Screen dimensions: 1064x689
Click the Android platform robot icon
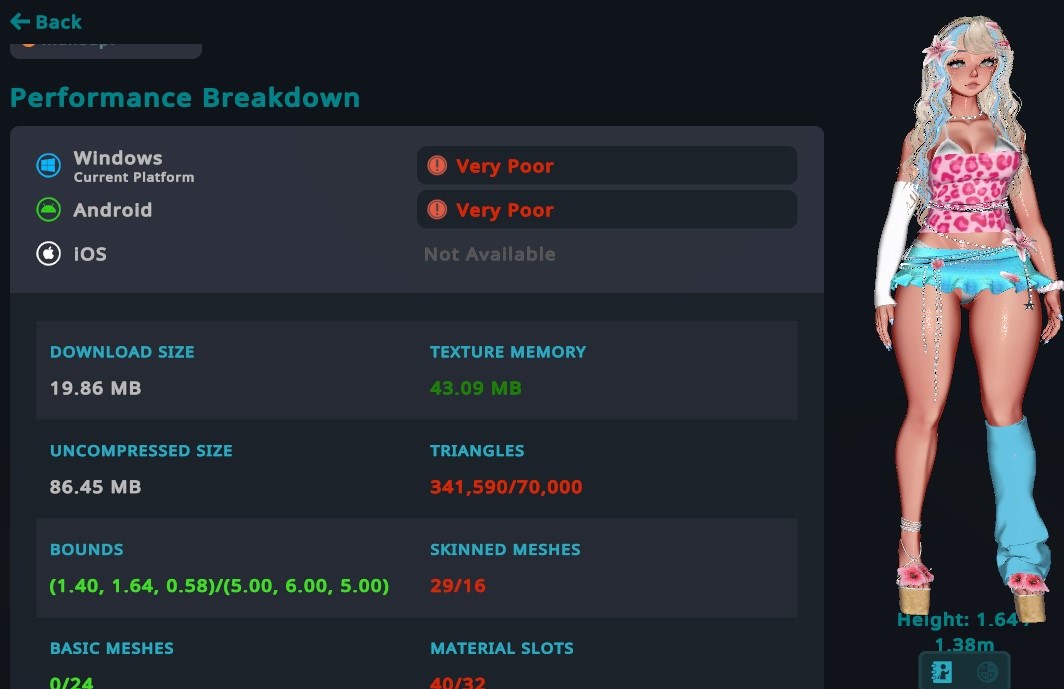[48, 210]
